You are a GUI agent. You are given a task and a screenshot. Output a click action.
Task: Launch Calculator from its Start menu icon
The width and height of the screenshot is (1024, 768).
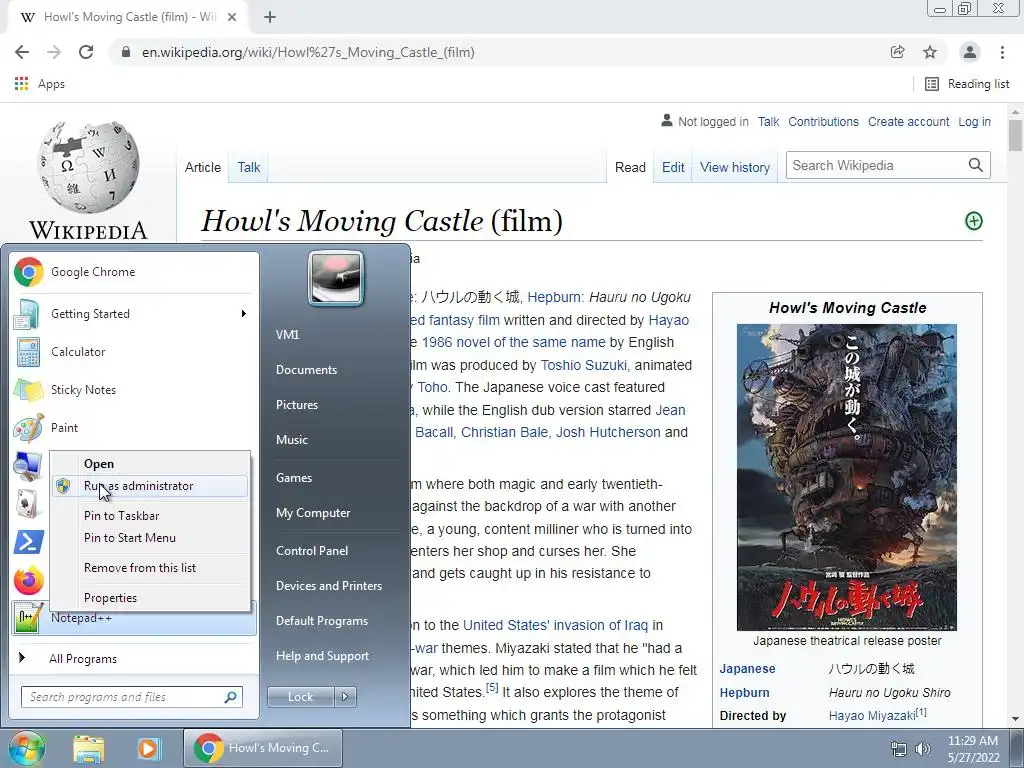(28, 352)
